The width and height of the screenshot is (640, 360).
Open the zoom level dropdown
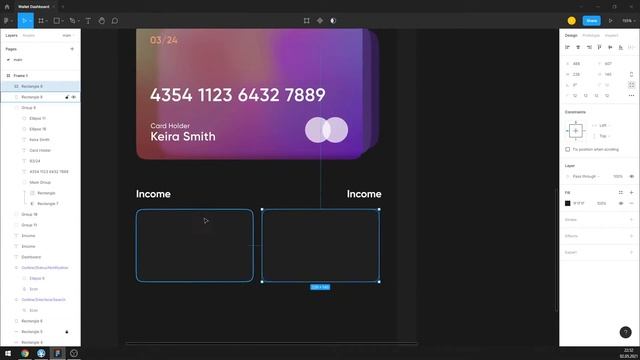pos(629,21)
